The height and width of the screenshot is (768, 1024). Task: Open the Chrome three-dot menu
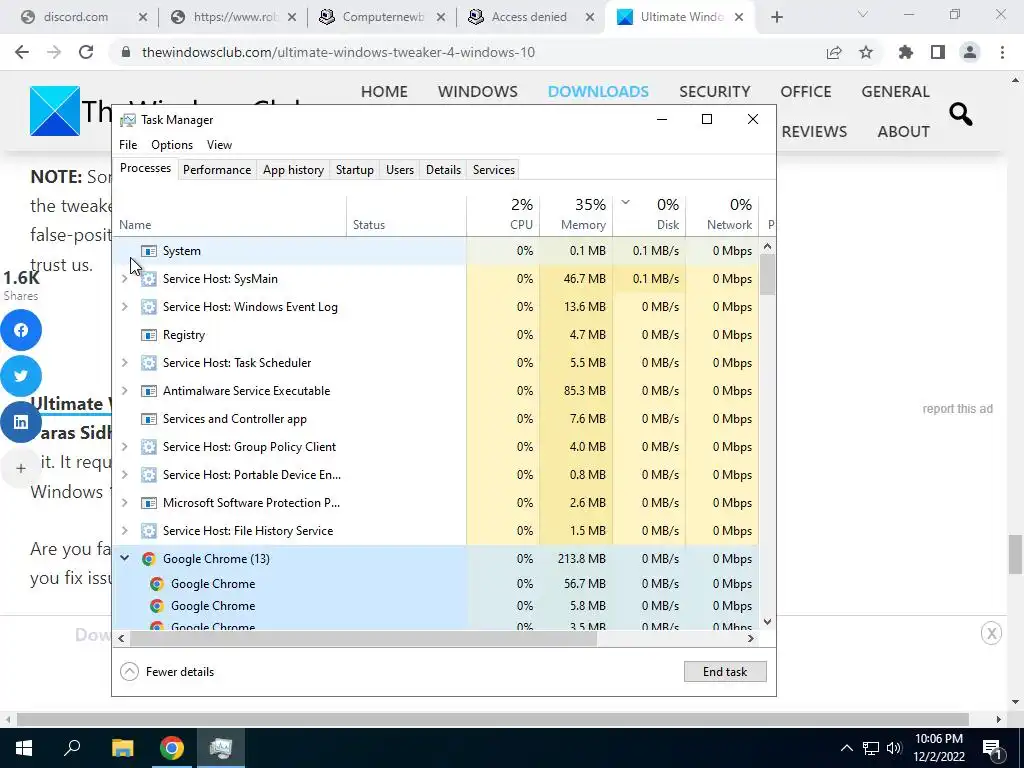click(1002, 52)
